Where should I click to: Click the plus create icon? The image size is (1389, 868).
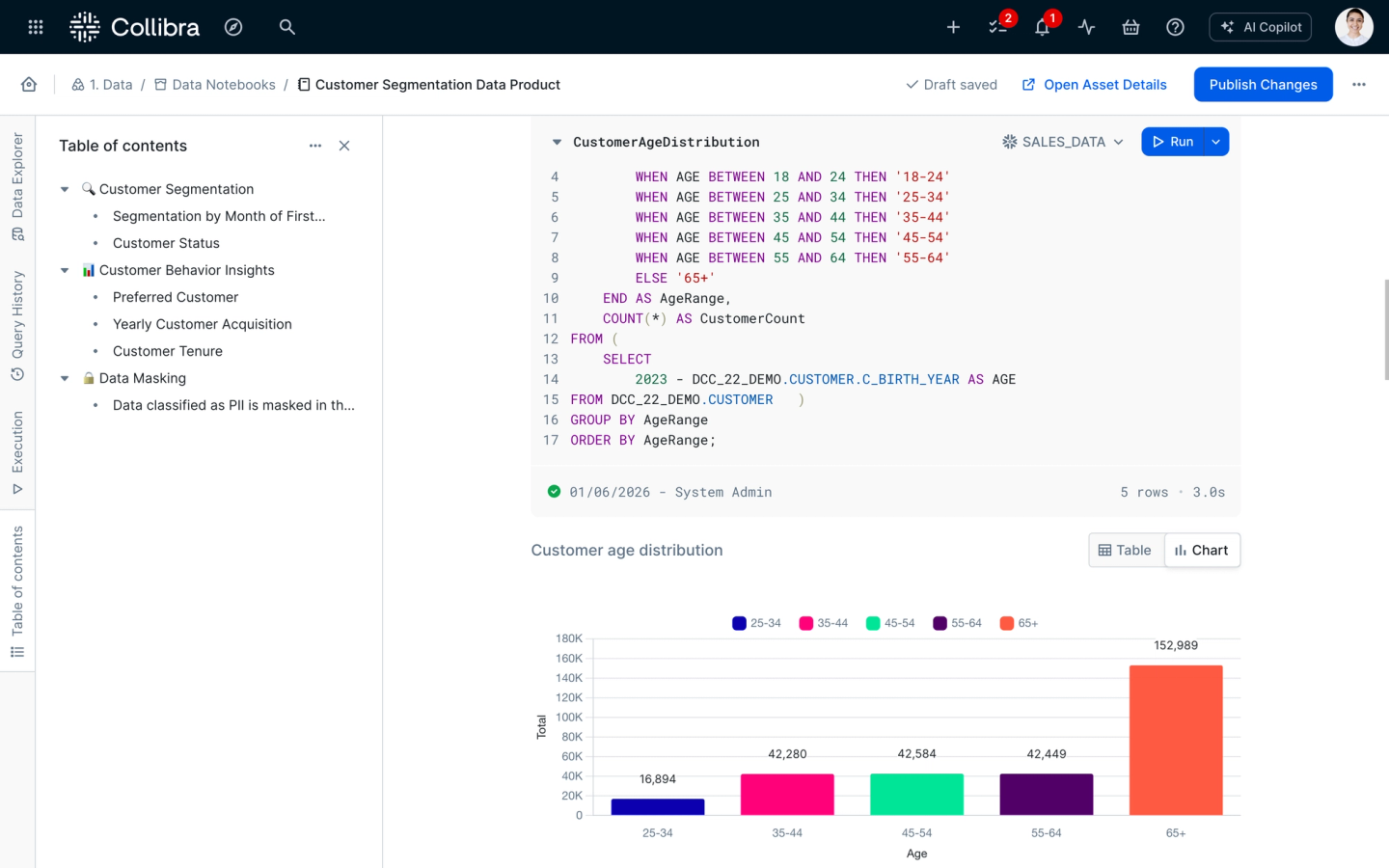pos(953,27)
